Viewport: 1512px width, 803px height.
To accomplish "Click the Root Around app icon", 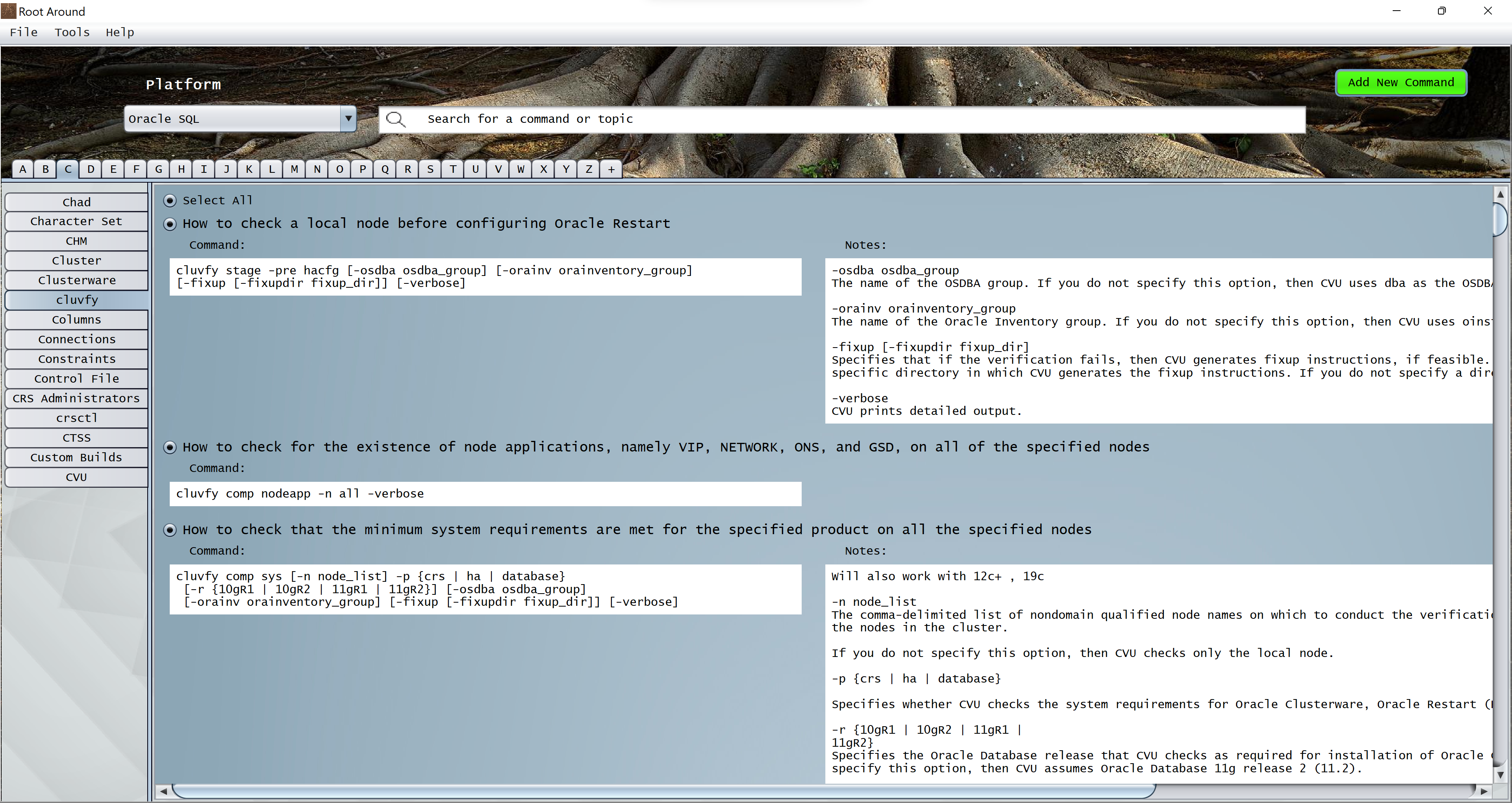I will (8, 11).
